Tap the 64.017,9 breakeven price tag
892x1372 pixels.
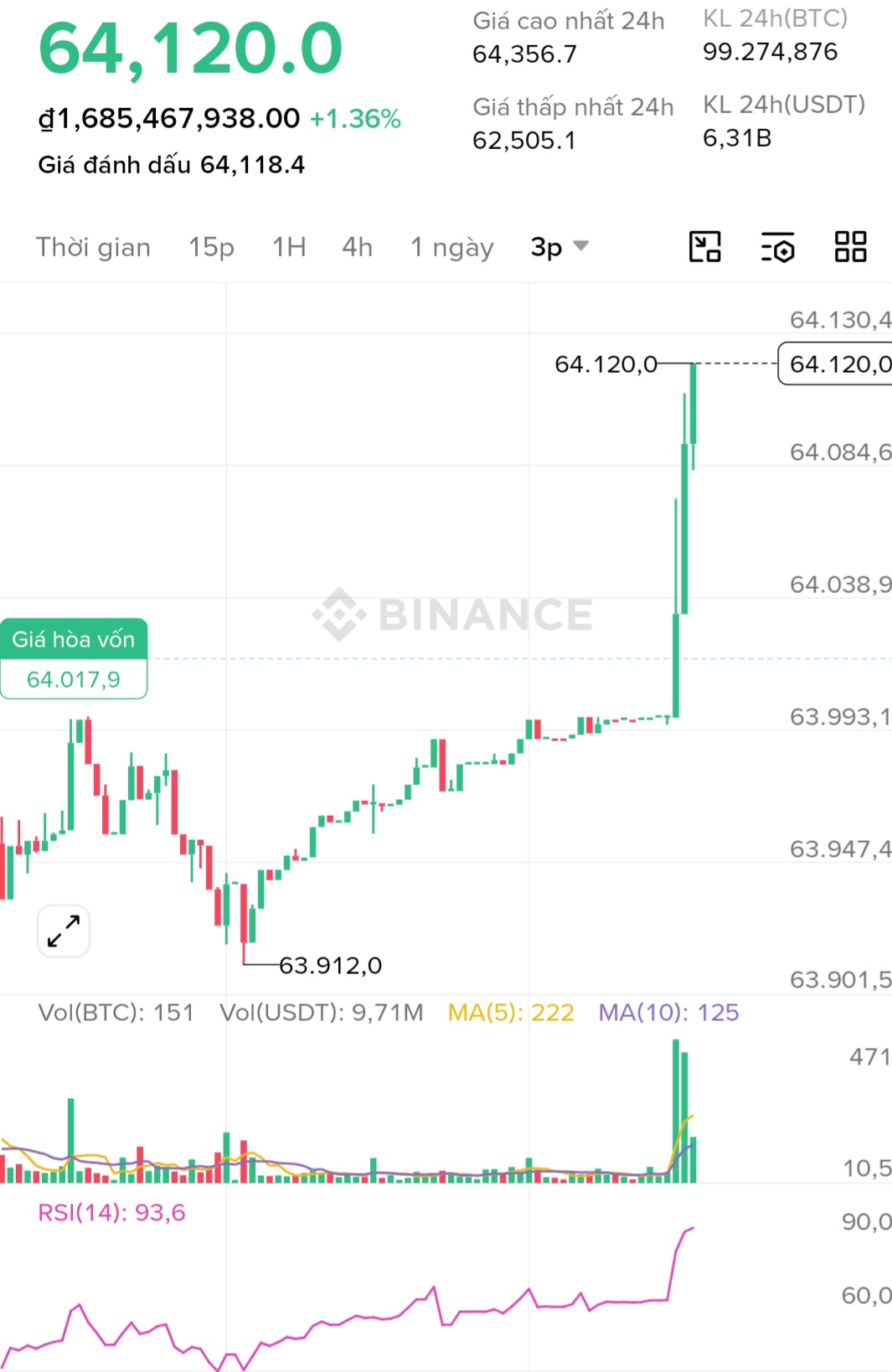(x=74, y=679)
